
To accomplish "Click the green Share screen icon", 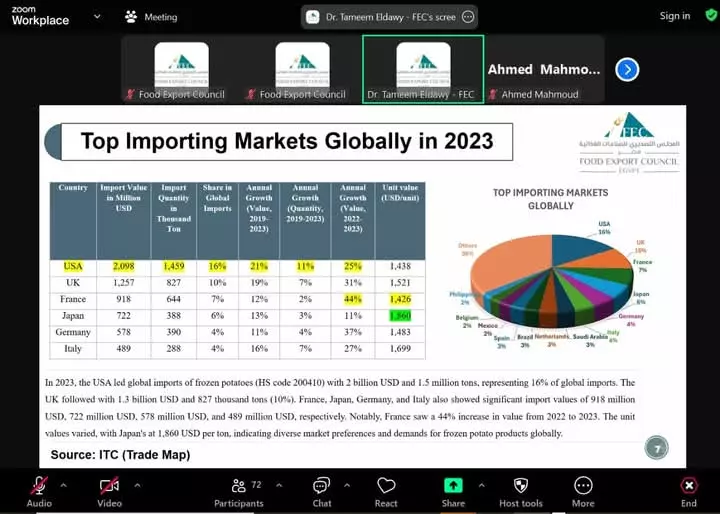I will [x=453, y=487].
